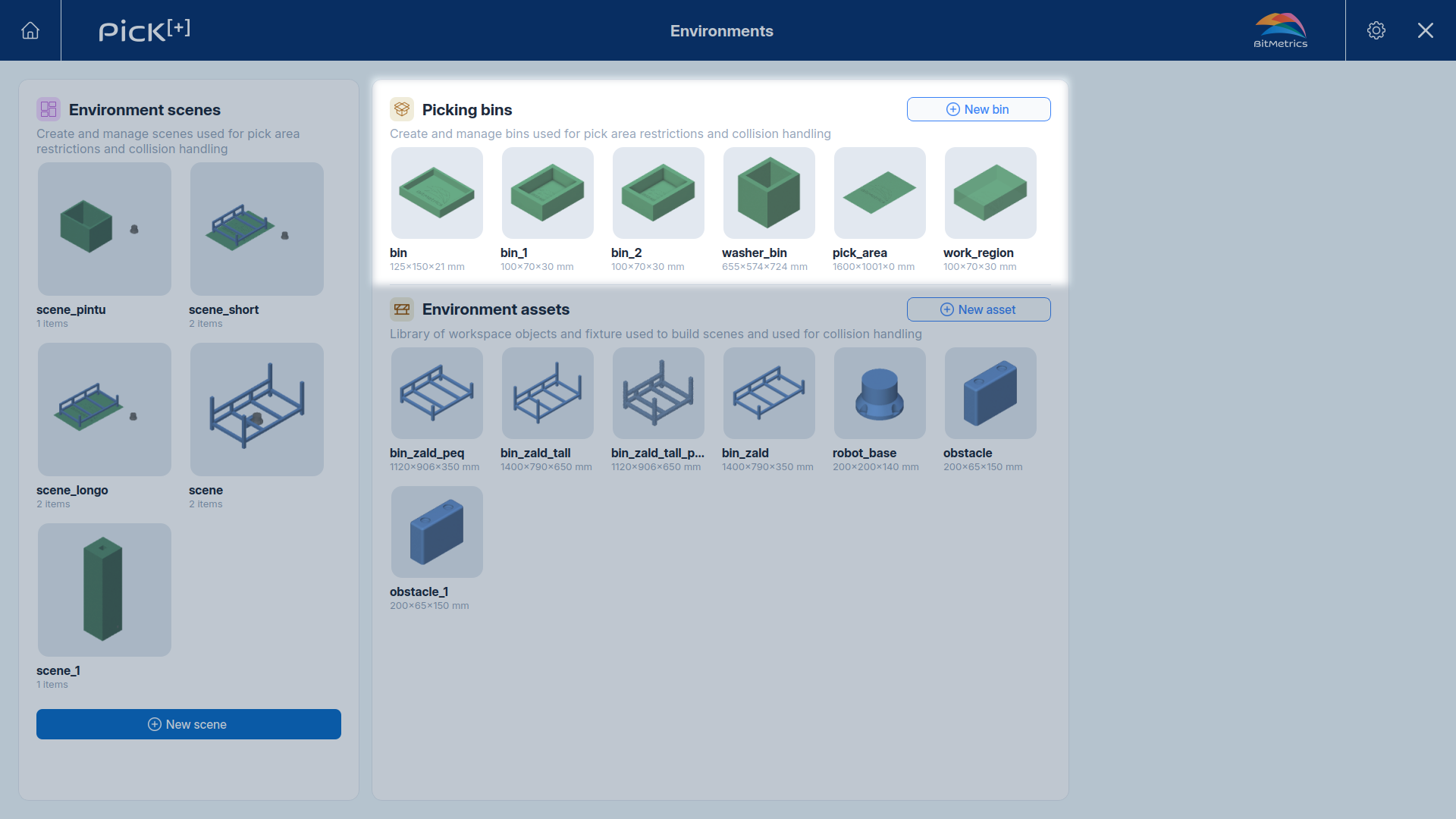The image size is (1456, 819).
Task: Open the scene_short scene thumbnail
Action: click(x=257, y=229)
